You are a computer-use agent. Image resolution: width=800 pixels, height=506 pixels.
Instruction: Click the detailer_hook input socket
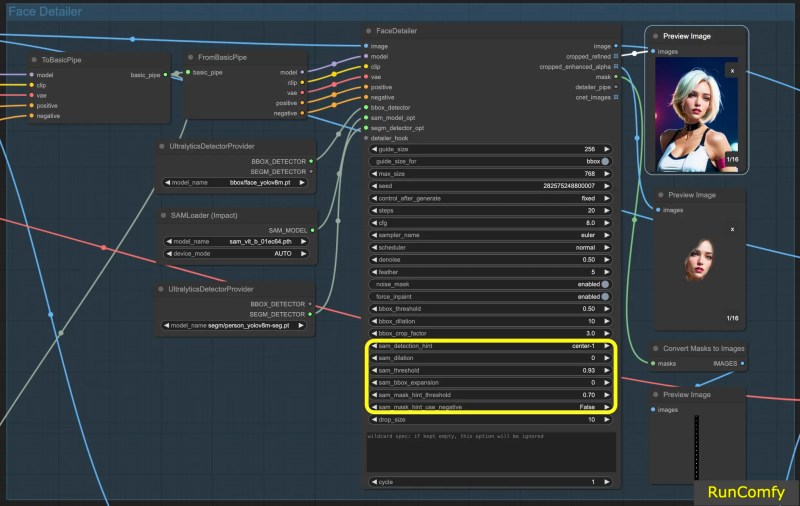[x=366, y=138]
